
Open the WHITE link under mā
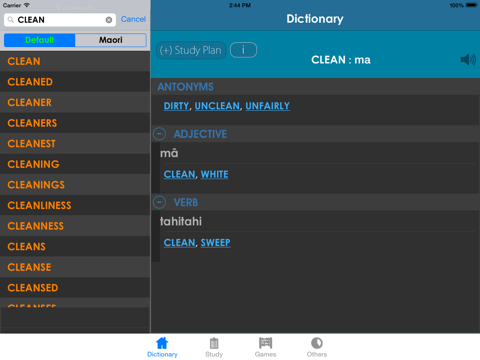point(214,174)
